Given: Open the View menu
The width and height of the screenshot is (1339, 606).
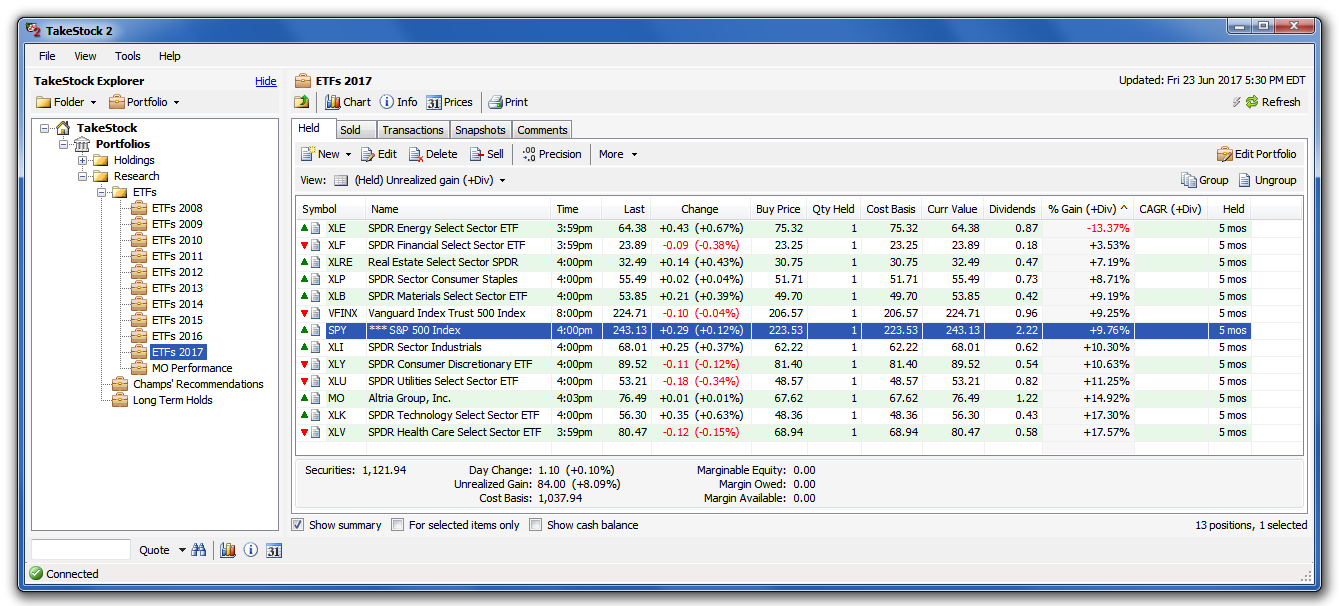Looking at the screenshot, I should (x=86, y=56).
